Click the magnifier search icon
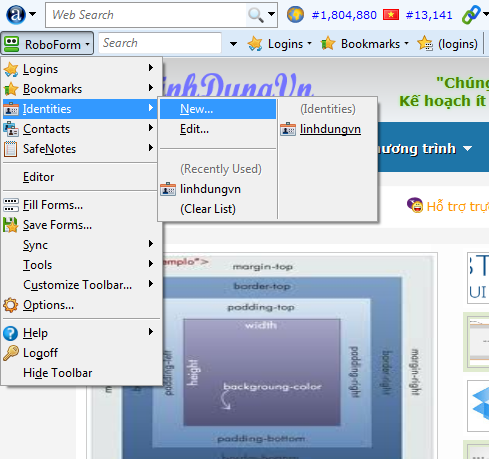The image size is (489, 459). pyautogui.click(x=256, y=15)
